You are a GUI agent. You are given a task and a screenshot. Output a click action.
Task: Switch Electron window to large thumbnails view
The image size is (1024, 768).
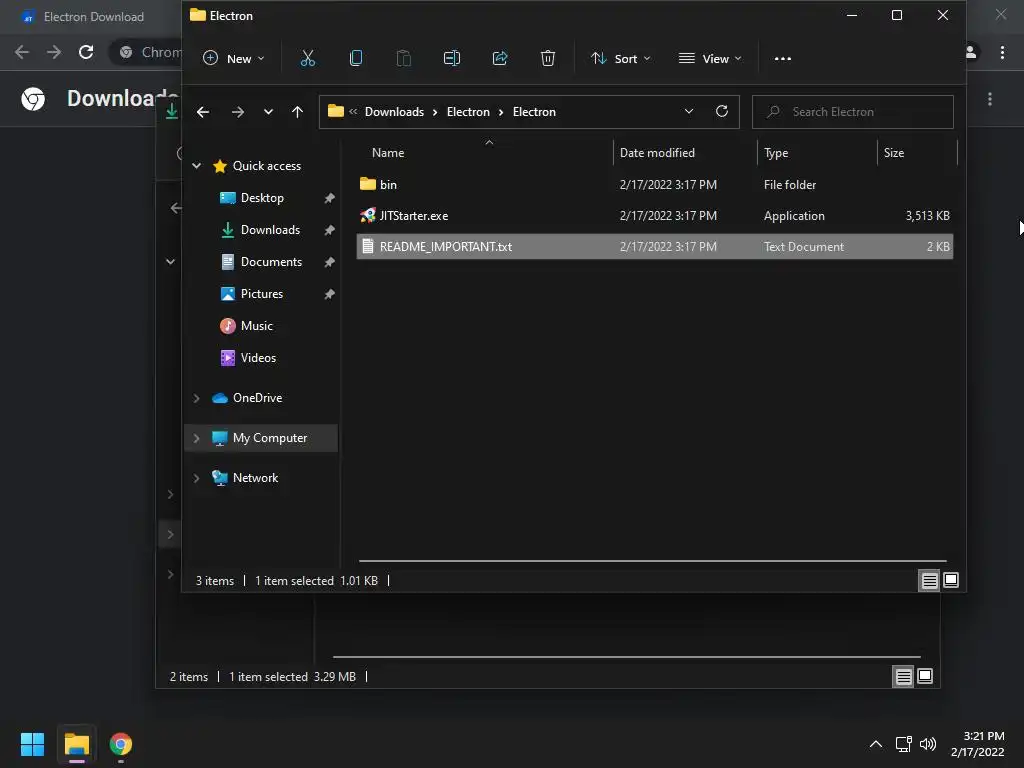(x=951, y=580)
